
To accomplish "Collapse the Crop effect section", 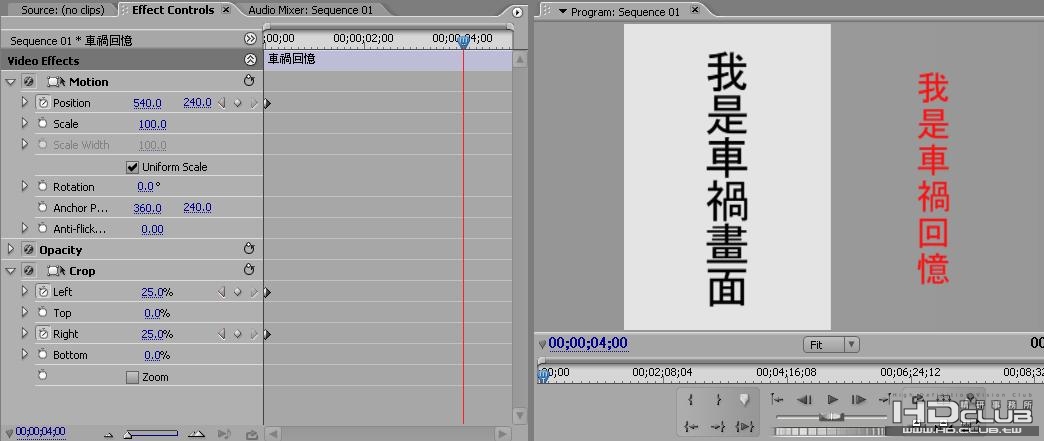I will click(x=10, y=270).
